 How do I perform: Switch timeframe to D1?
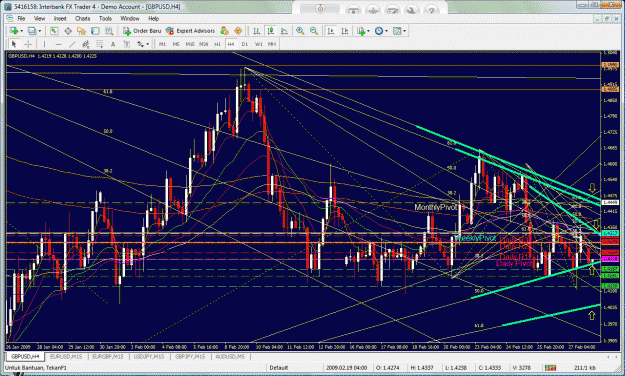click(x=245, y=44)
